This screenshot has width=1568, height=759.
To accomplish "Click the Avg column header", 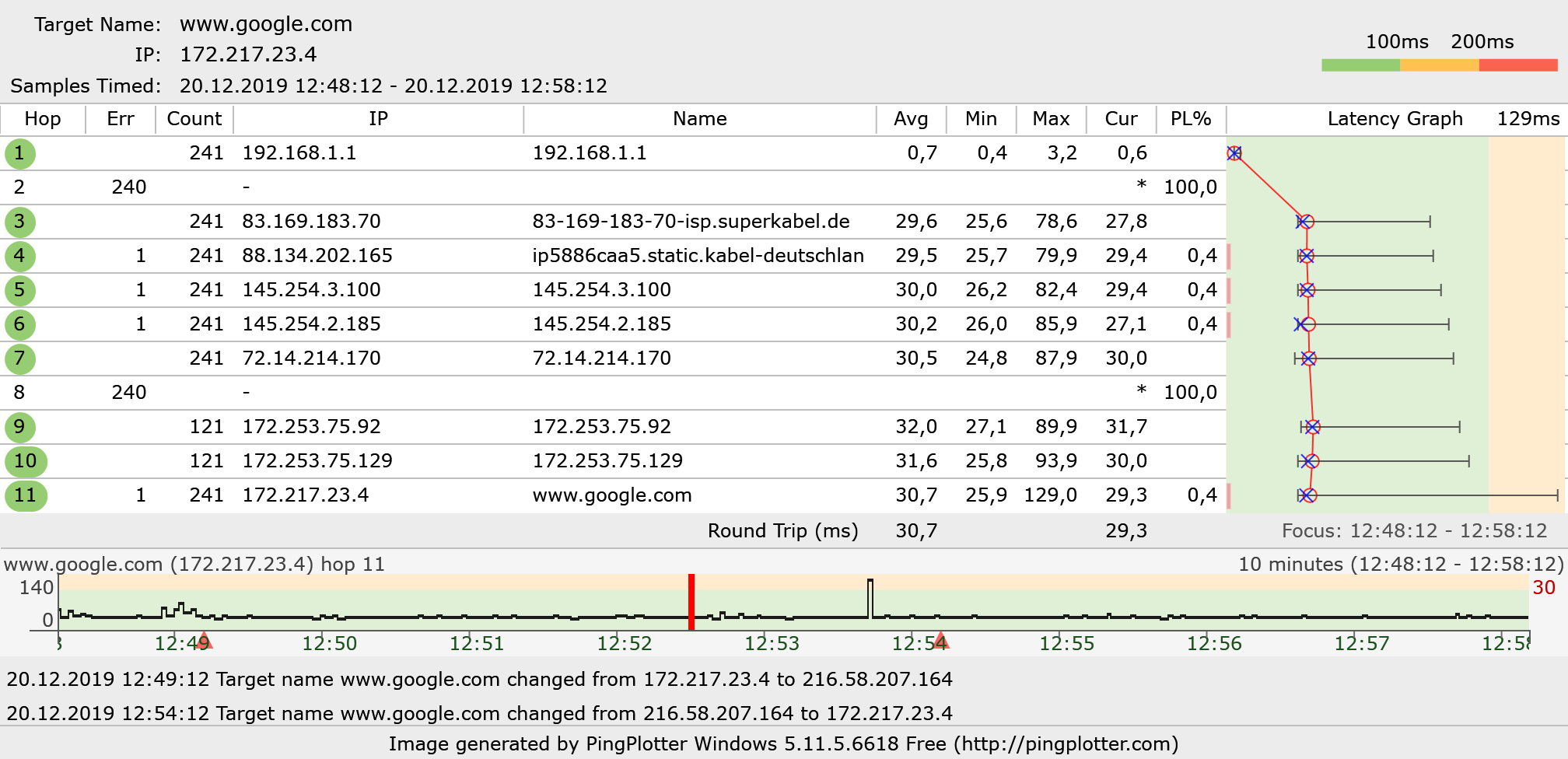I will point(911,119).
